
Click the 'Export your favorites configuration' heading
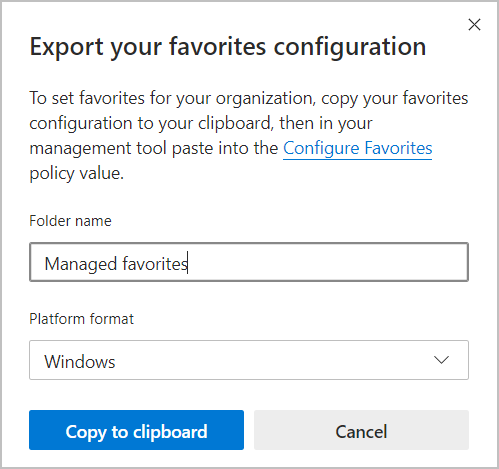point(228,47)
